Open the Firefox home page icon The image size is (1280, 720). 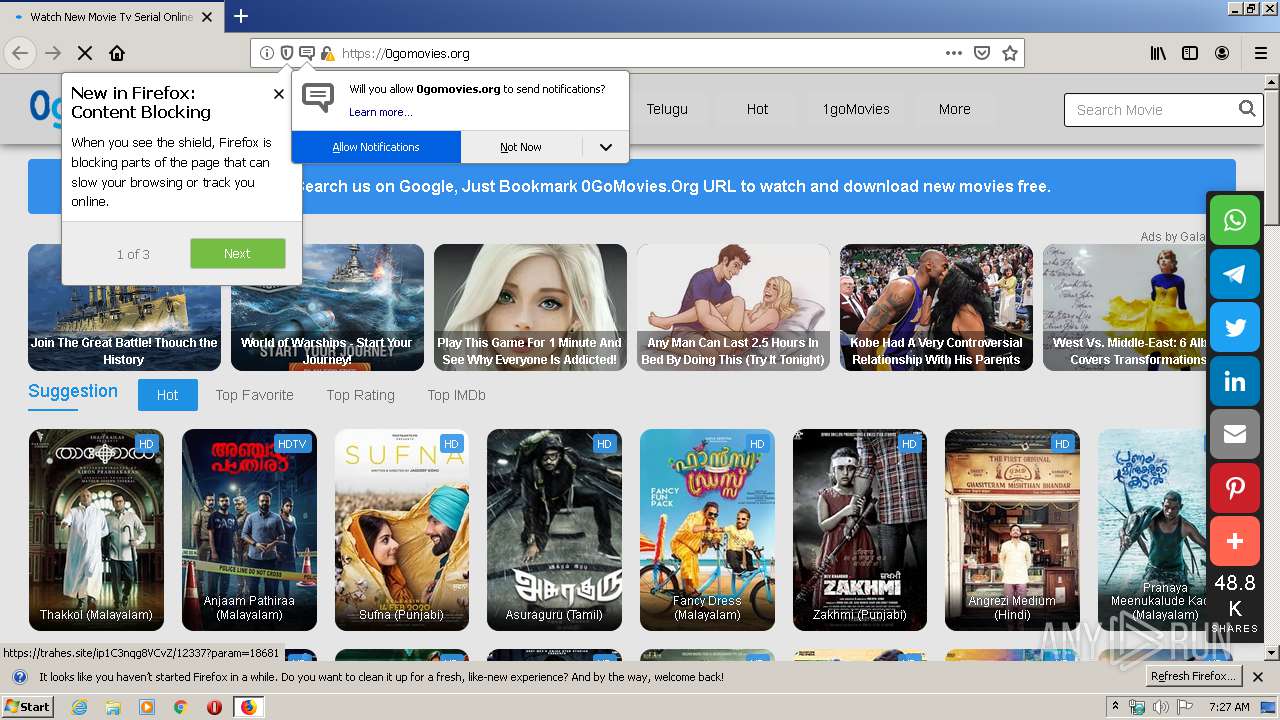click(x=117, y=53)
